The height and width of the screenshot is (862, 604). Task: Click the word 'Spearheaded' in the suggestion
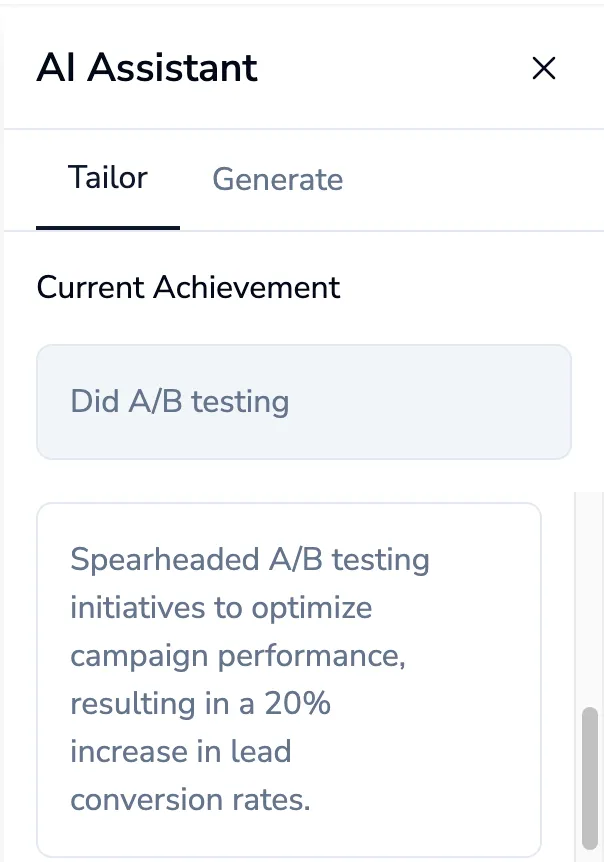[164, 560]
